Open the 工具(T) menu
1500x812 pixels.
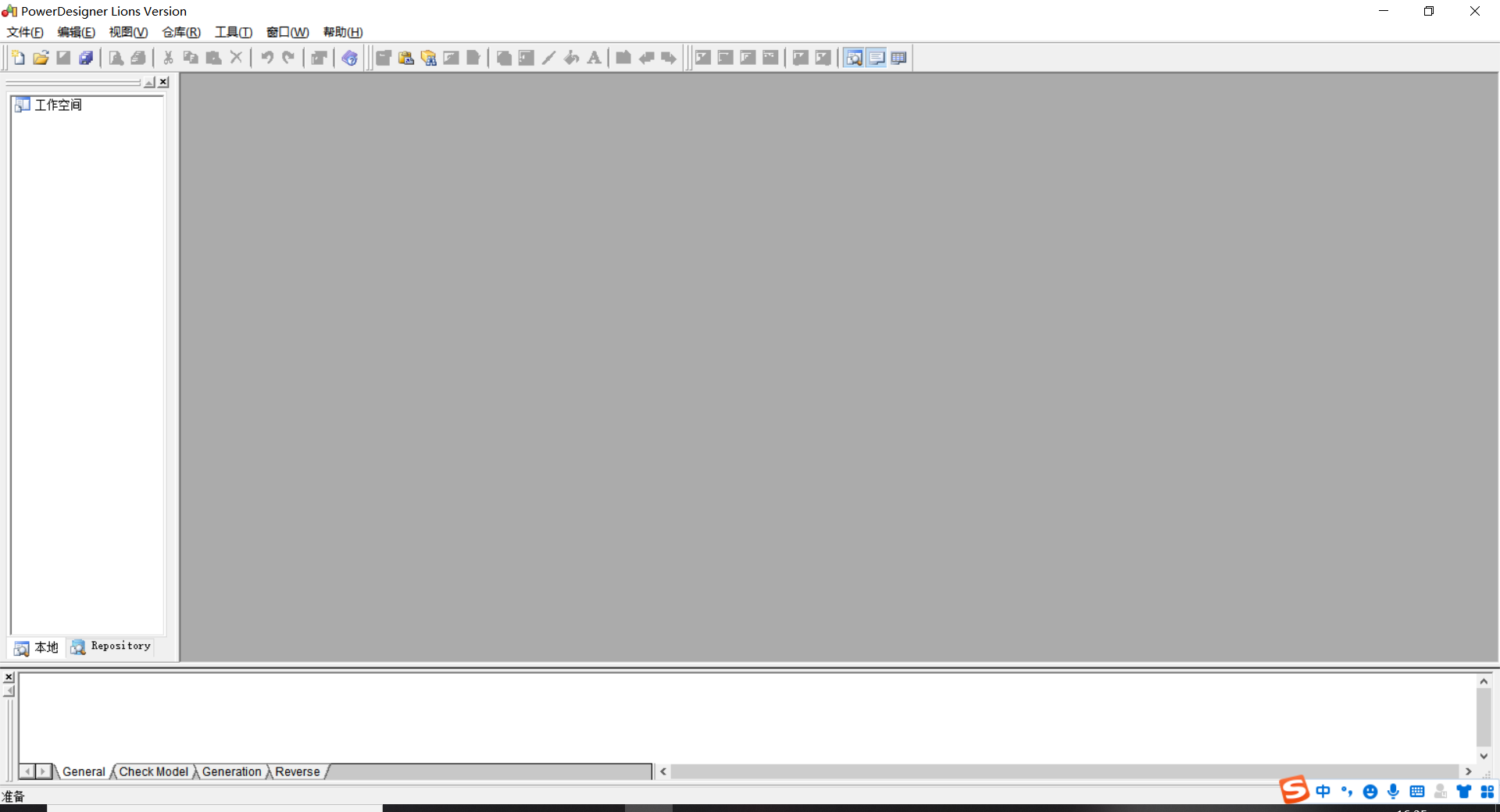click(234, 32)
